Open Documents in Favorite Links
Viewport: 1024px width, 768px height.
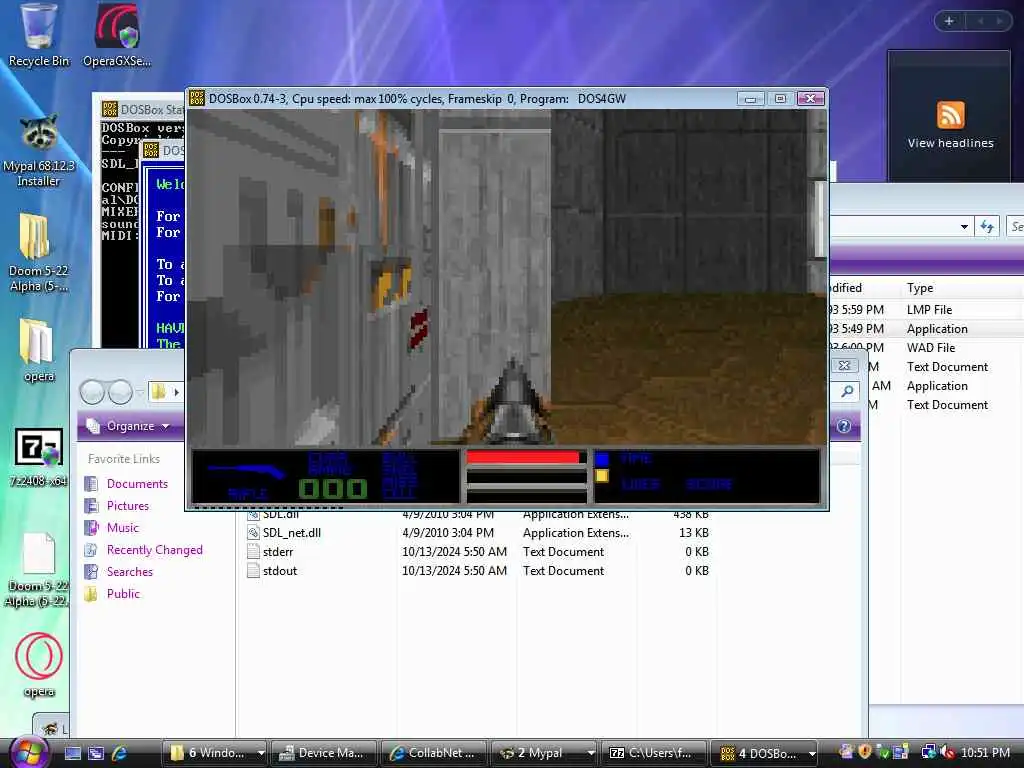[137, 484]
